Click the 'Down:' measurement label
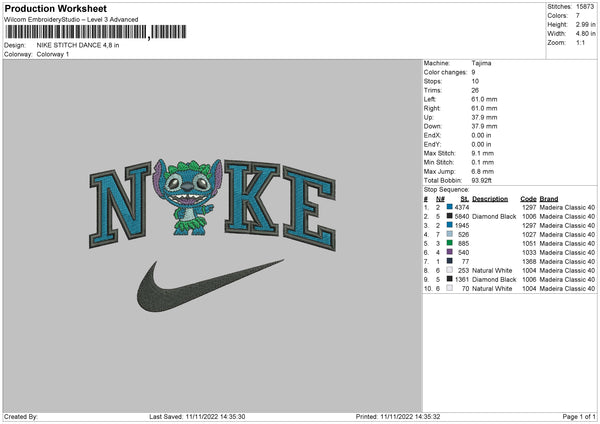 click(x=432, y=126)
